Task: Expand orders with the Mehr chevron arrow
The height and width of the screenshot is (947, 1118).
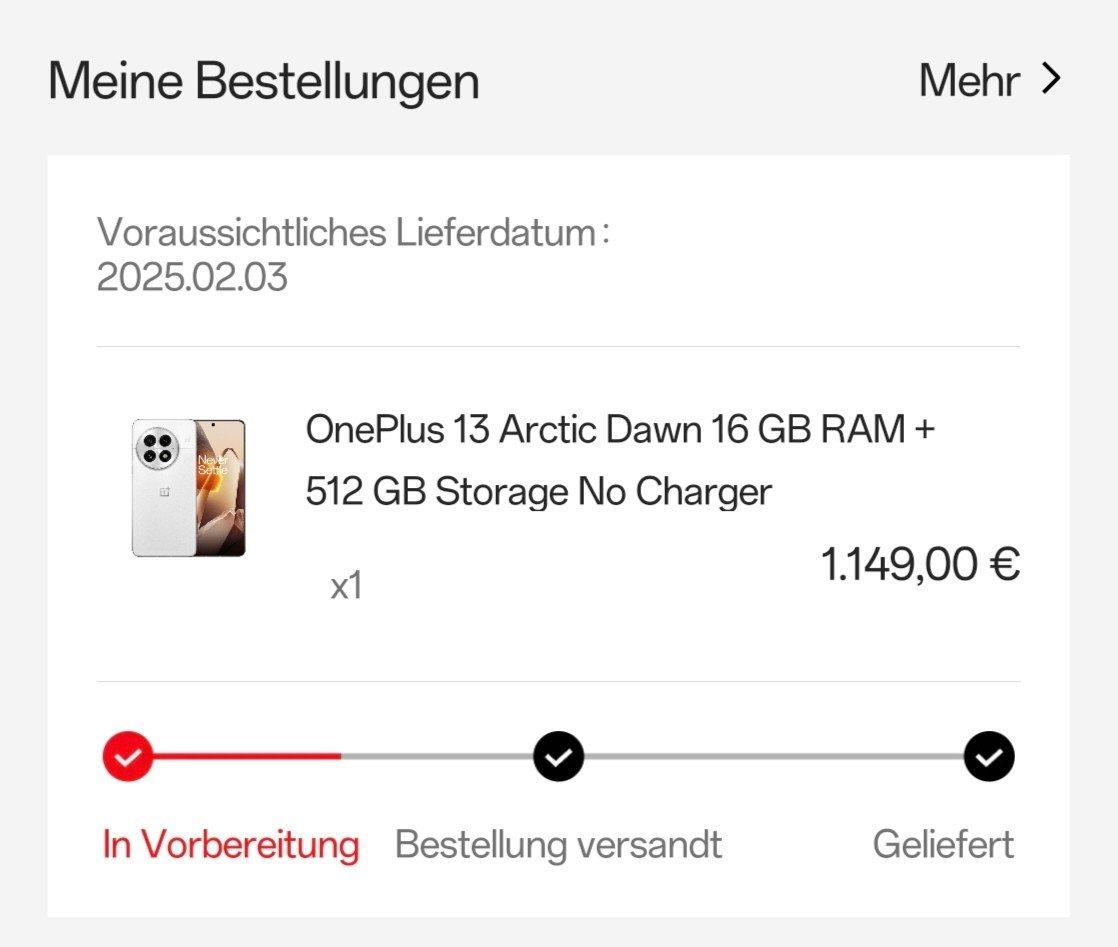Action: [1050, 79]
